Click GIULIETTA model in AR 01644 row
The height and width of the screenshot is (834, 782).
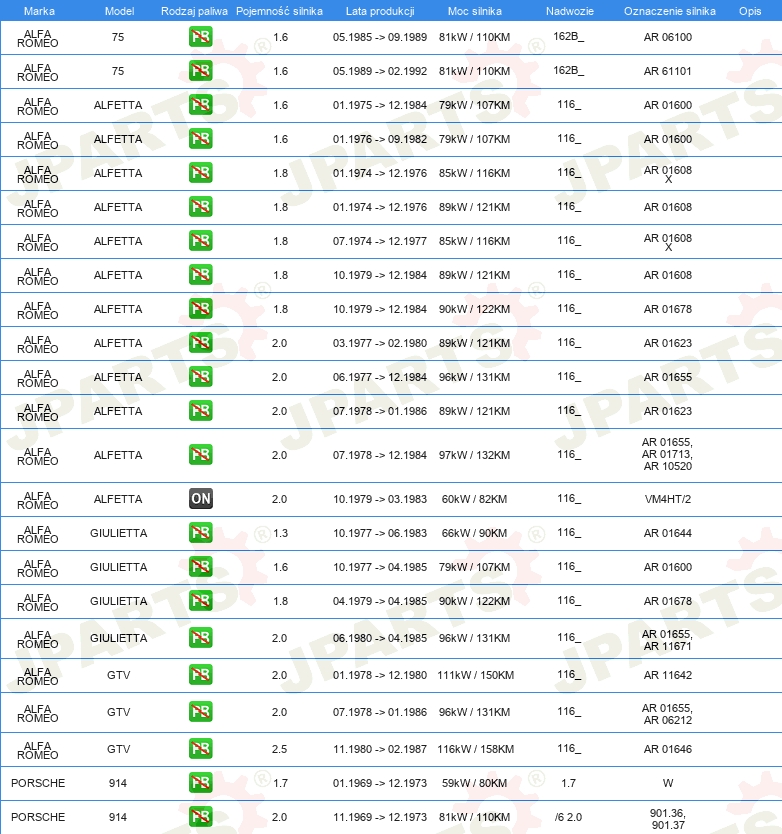click(x=118, y=533)
